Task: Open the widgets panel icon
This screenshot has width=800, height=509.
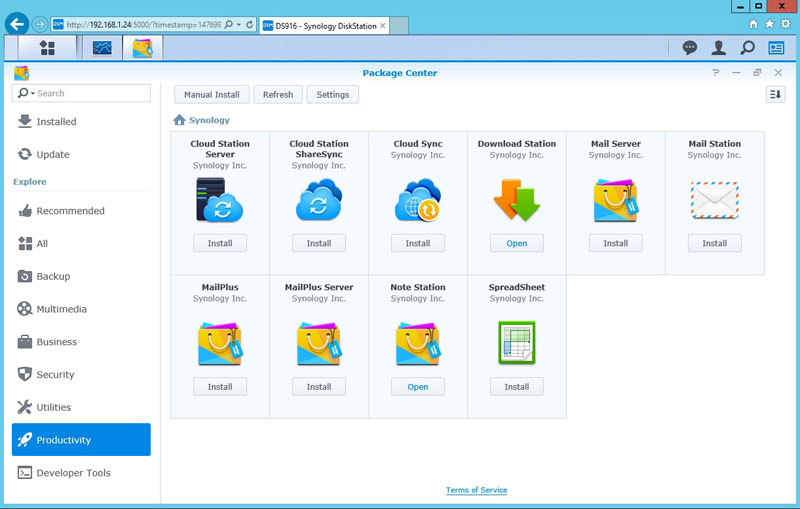Action: [776, 48]
